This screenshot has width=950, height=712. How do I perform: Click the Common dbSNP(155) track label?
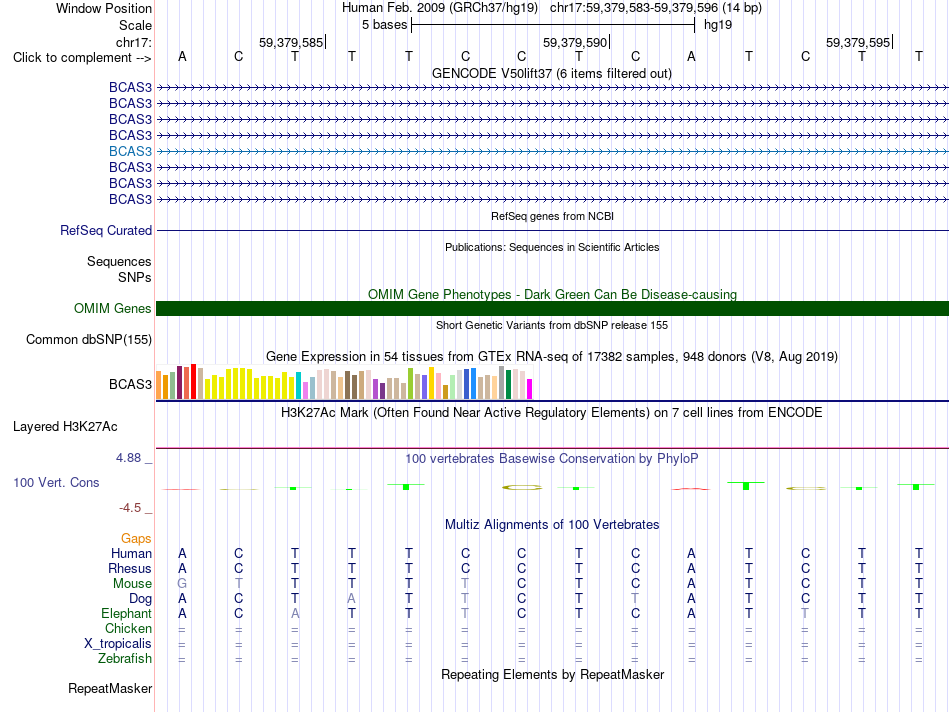(89, 340)
